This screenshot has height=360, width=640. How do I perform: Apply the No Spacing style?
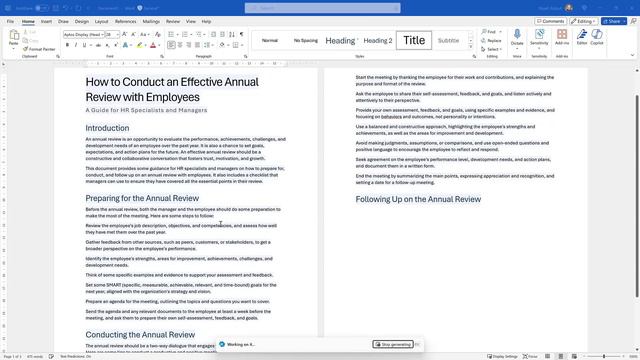coord(306,40)
